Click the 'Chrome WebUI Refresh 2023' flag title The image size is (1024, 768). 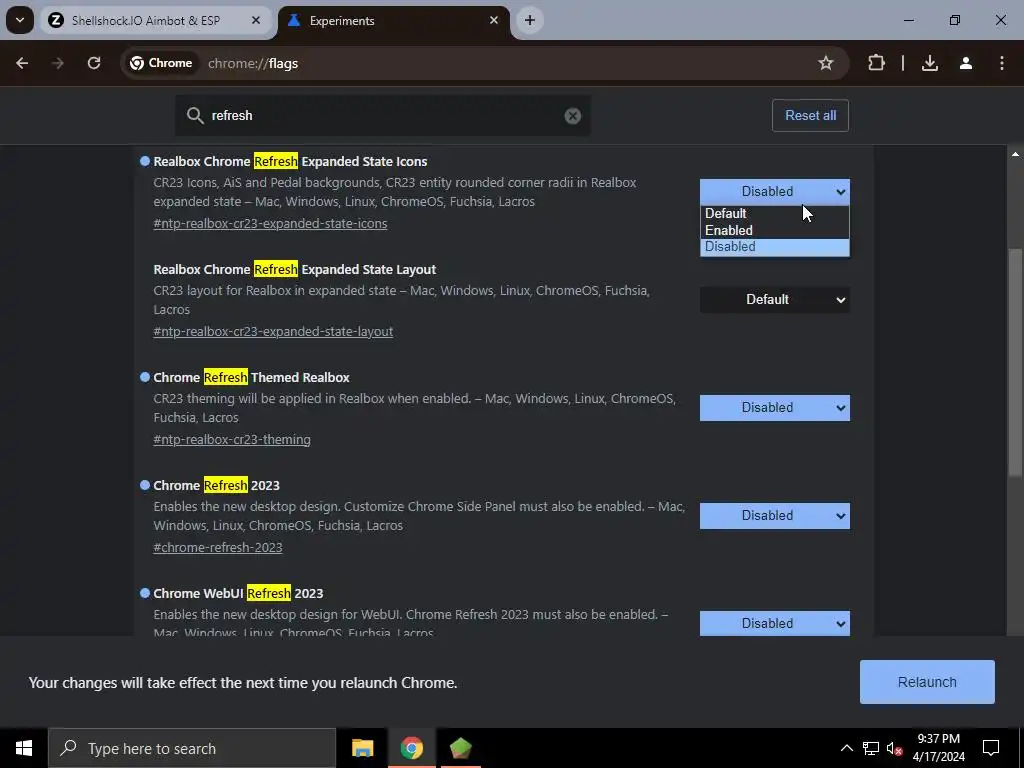click(238, 594)
